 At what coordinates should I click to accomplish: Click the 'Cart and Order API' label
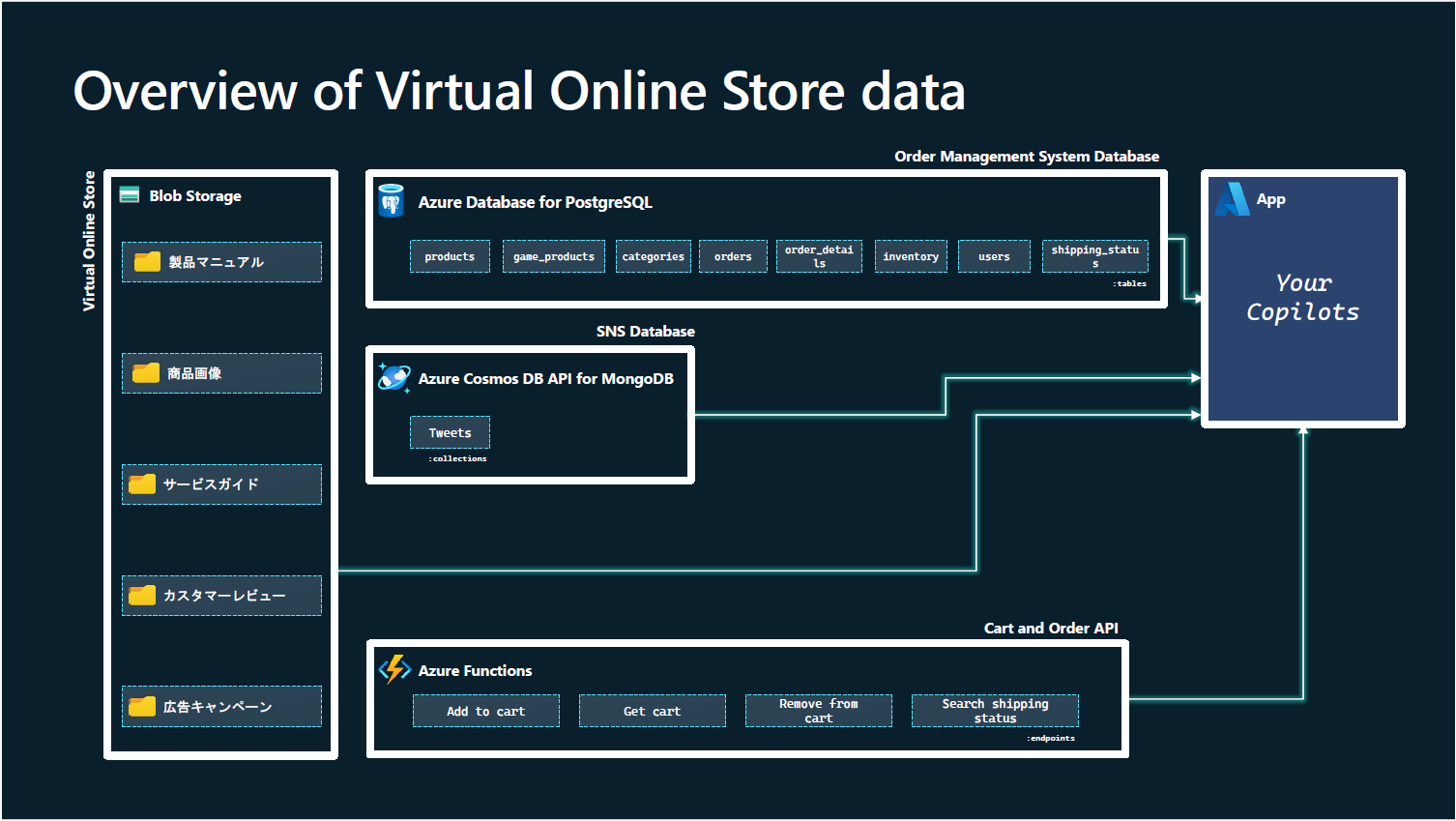[x=1051, y=628]
